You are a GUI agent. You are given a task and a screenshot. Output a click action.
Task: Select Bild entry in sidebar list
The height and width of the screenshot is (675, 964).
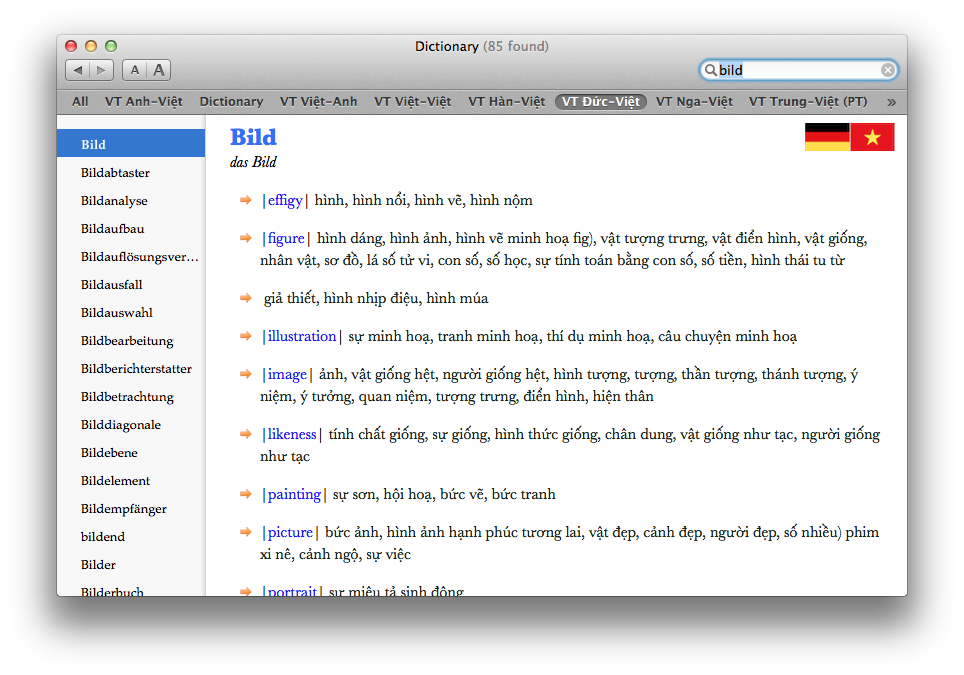coord(131,144)
